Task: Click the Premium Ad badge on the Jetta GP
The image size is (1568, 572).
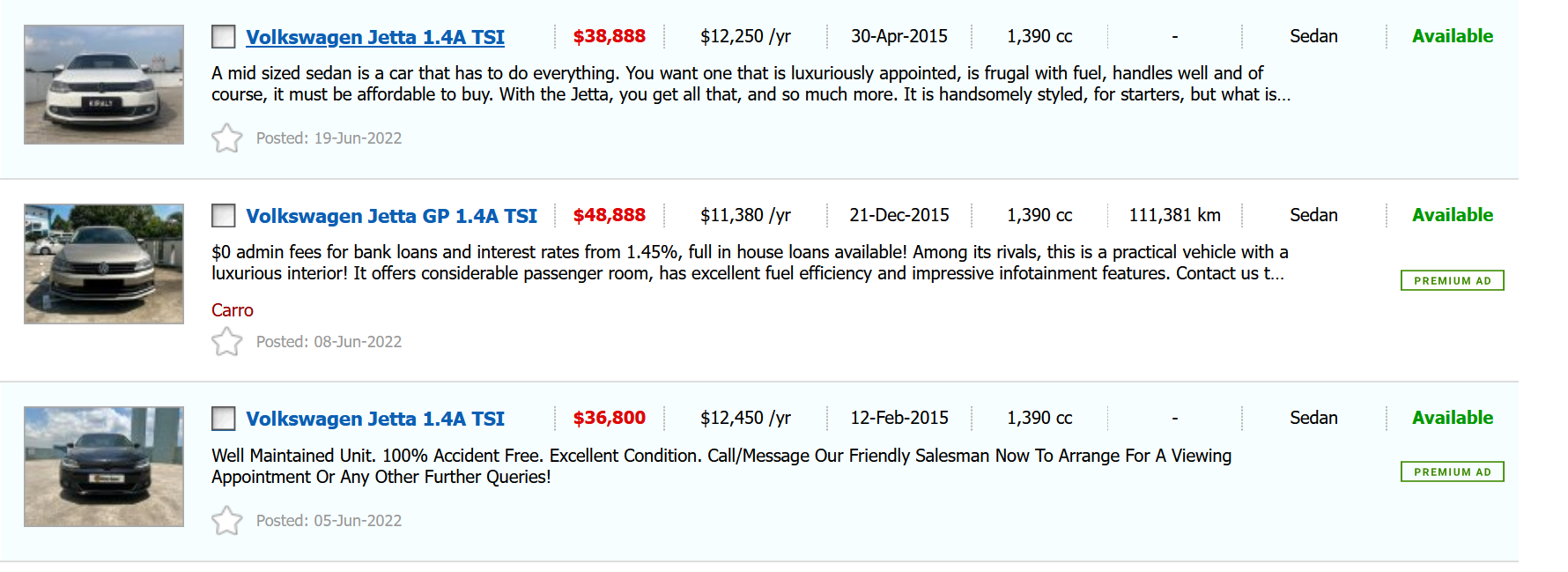Action: point(1452,280)
